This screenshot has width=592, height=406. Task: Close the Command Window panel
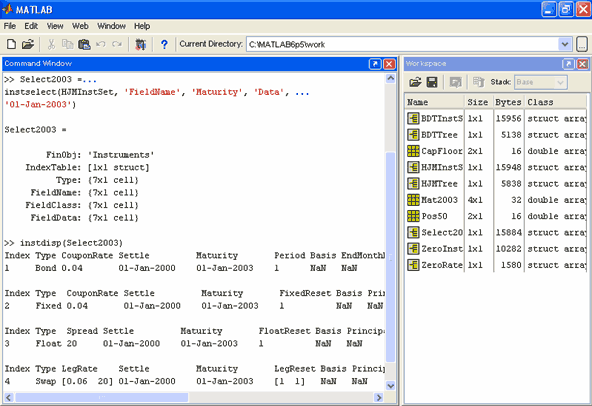(x=389, y=64)
